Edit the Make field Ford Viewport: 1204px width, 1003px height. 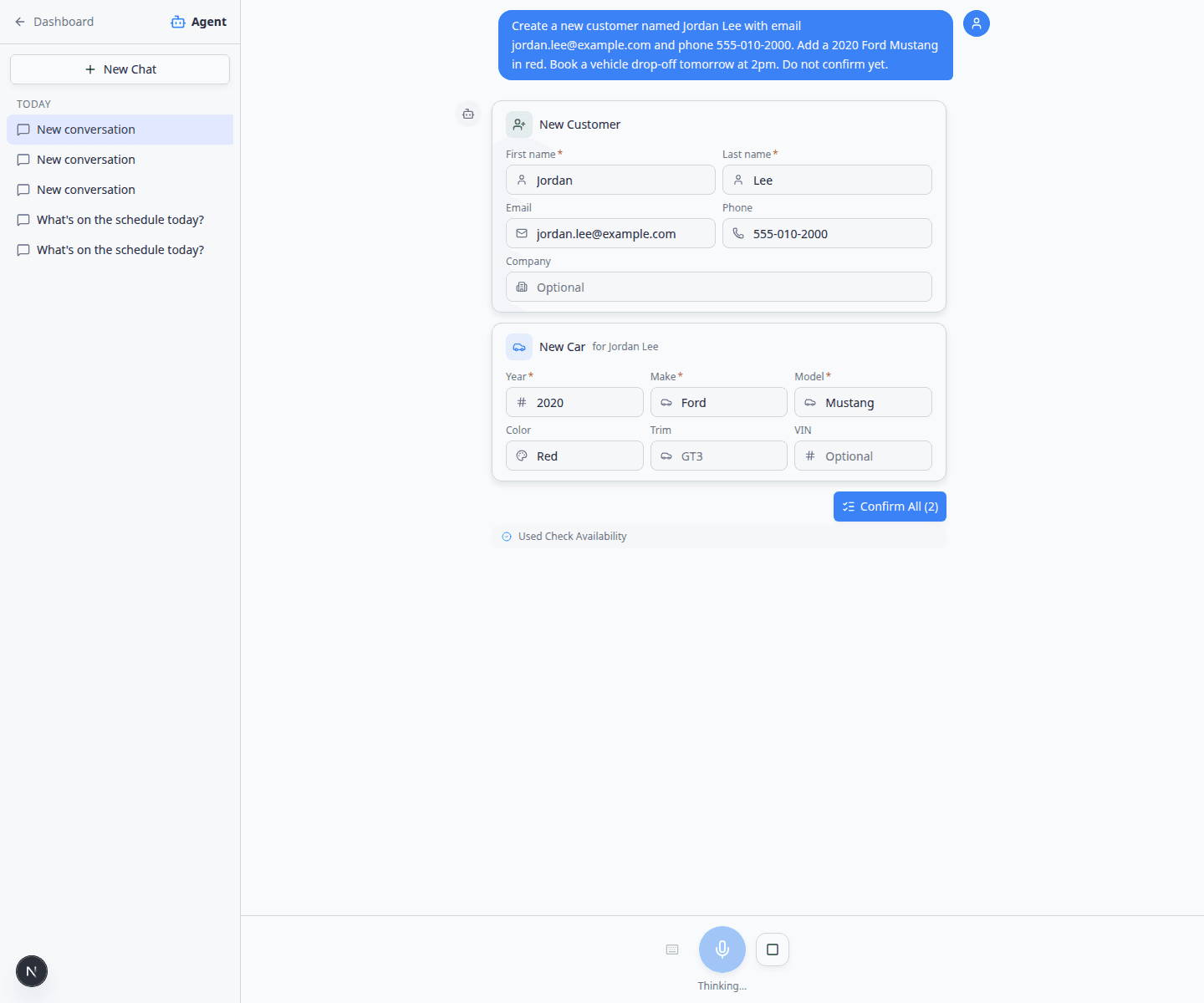click(x=719, y=402)
